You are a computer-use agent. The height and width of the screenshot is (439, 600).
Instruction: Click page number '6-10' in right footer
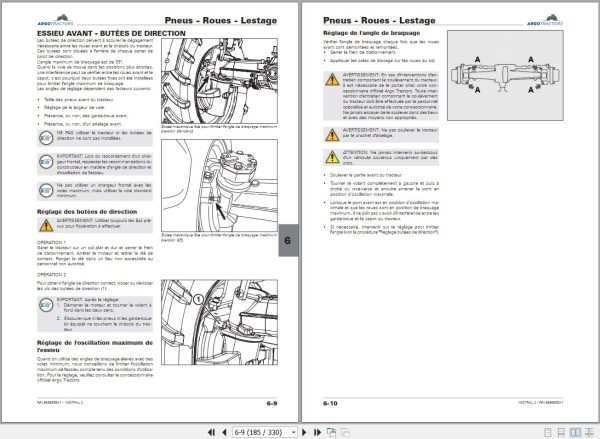click(x=330, y=403)
